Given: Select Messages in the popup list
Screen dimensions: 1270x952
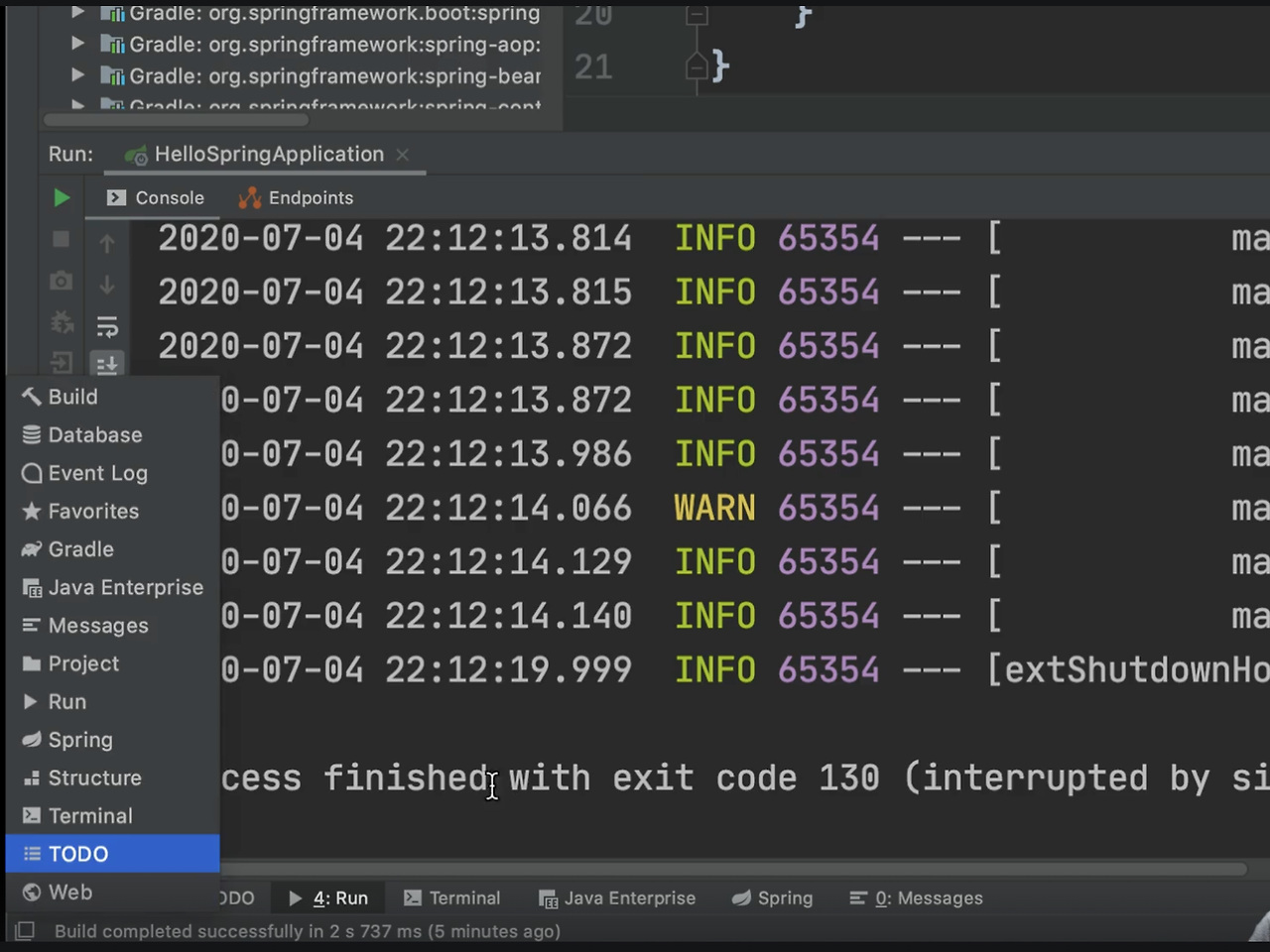Looking at the screenshot, I should tap(112, 626).
